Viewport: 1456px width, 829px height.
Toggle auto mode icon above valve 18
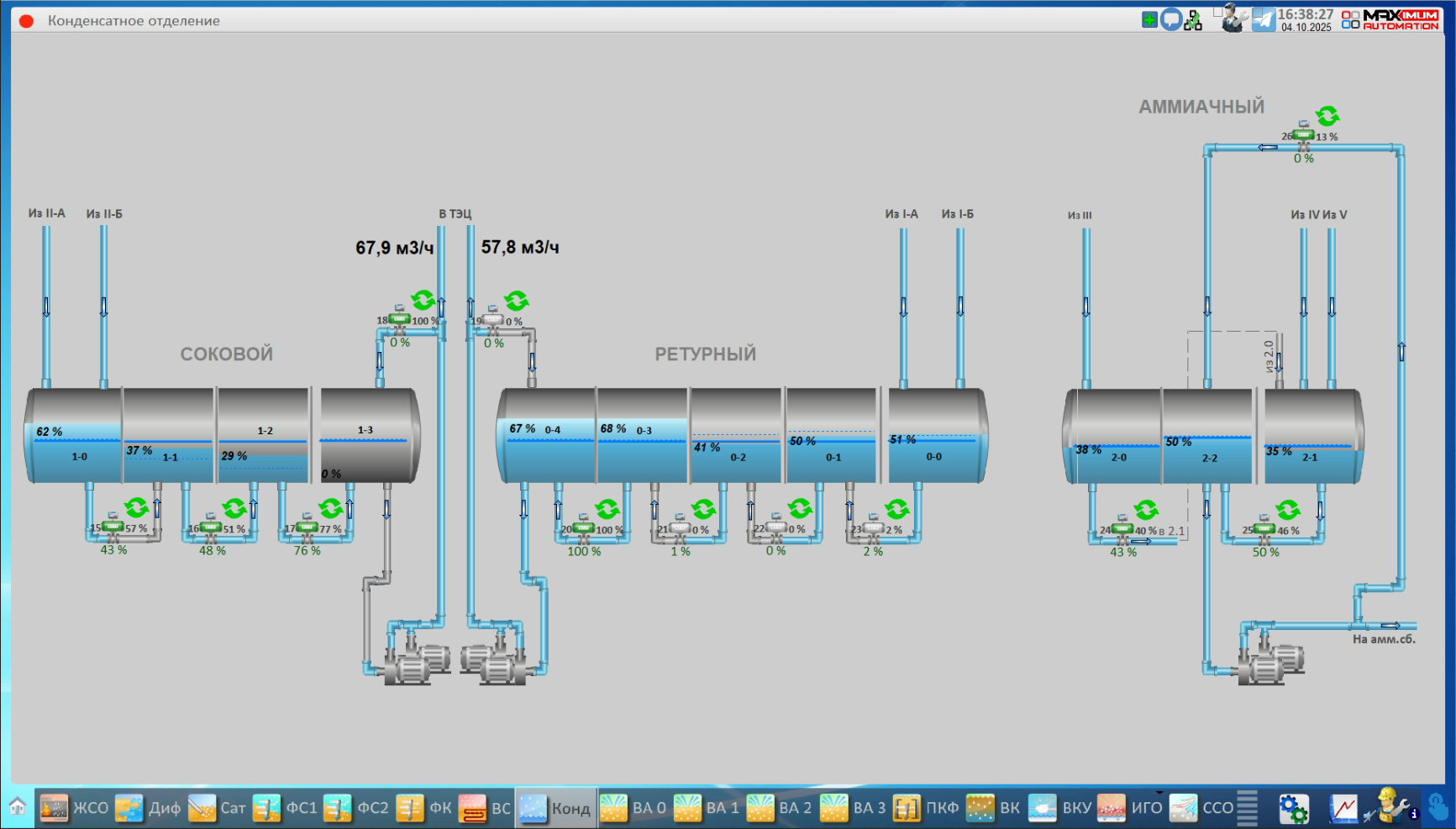(423, 300)
